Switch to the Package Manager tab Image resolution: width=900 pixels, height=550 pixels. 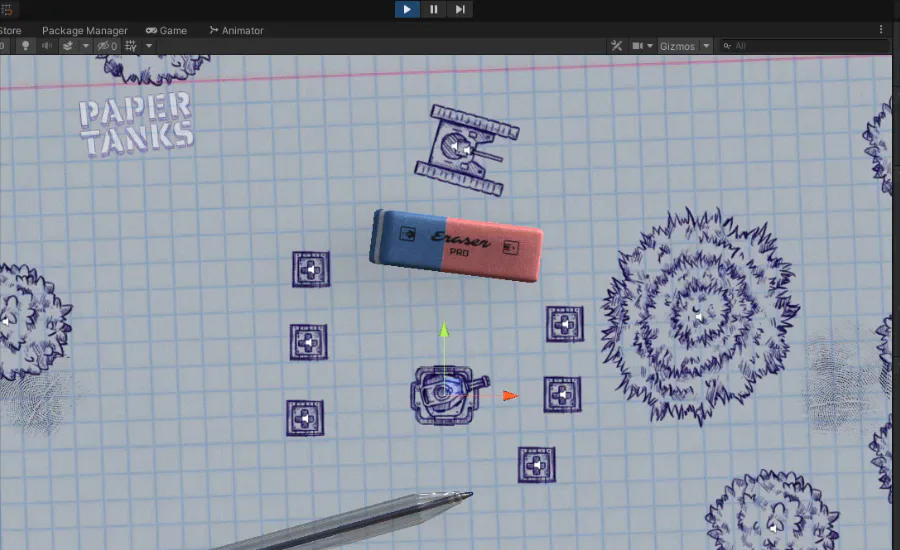click(x=84, y=30)
